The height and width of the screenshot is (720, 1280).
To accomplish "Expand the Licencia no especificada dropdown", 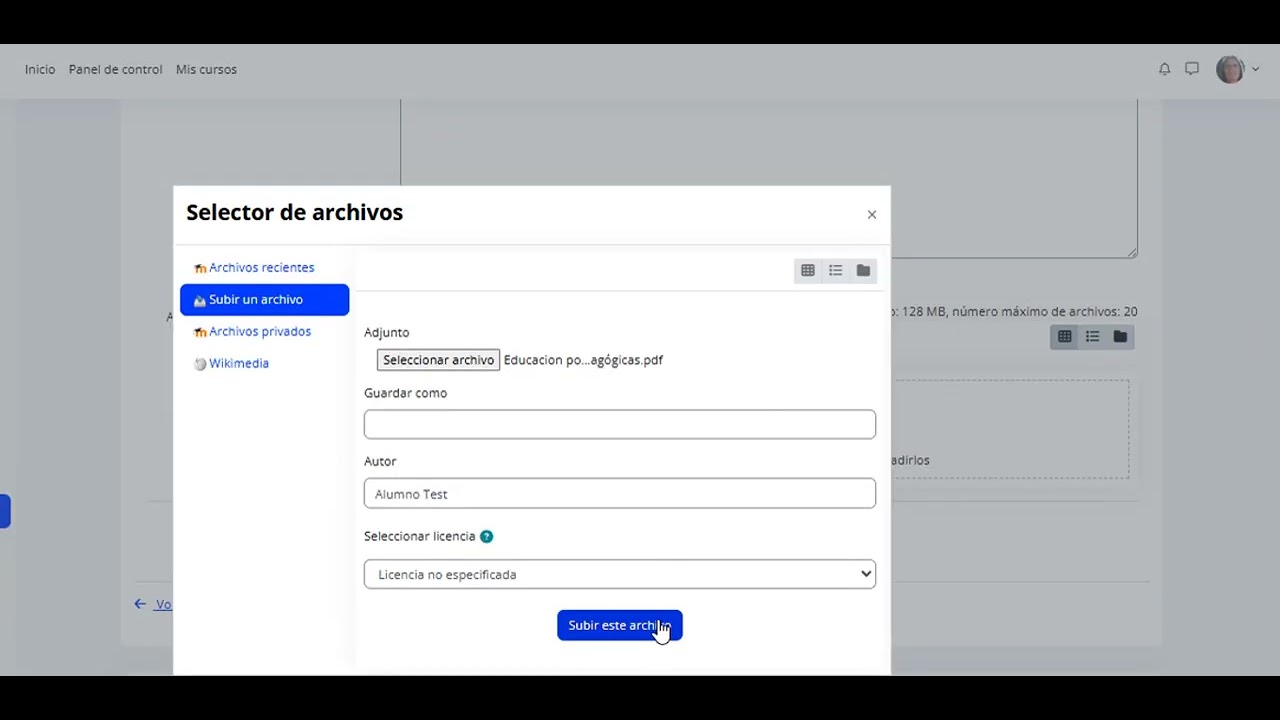I will pos(620,575).
